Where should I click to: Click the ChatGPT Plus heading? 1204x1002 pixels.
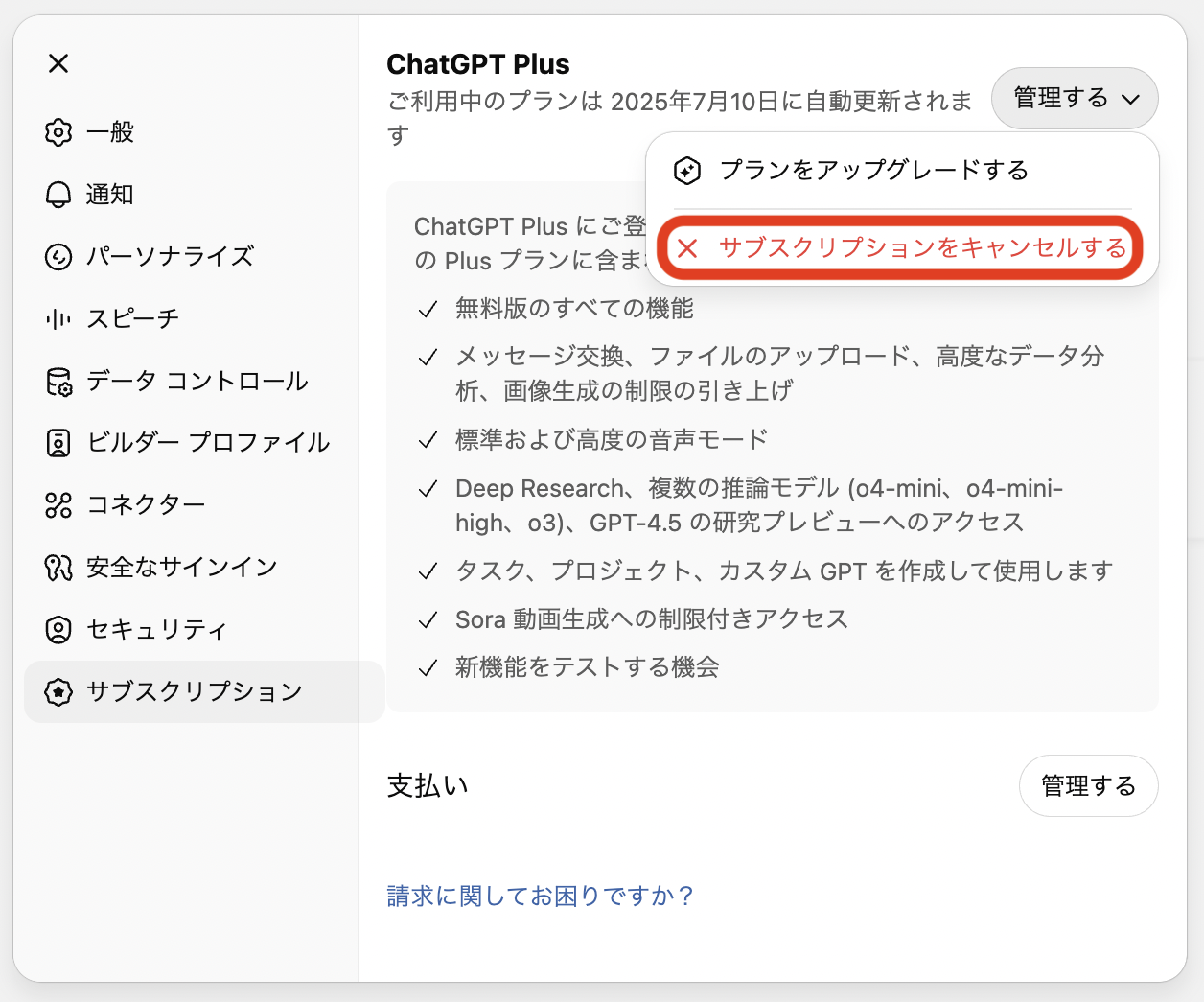478,64
